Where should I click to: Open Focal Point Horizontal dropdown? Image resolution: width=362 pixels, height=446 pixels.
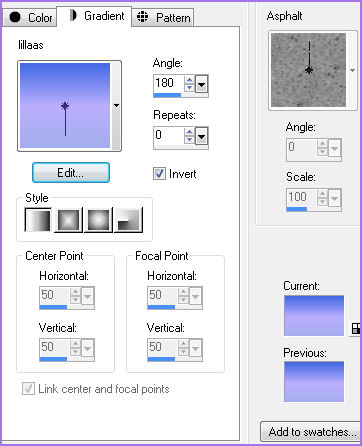click(196, 296)
